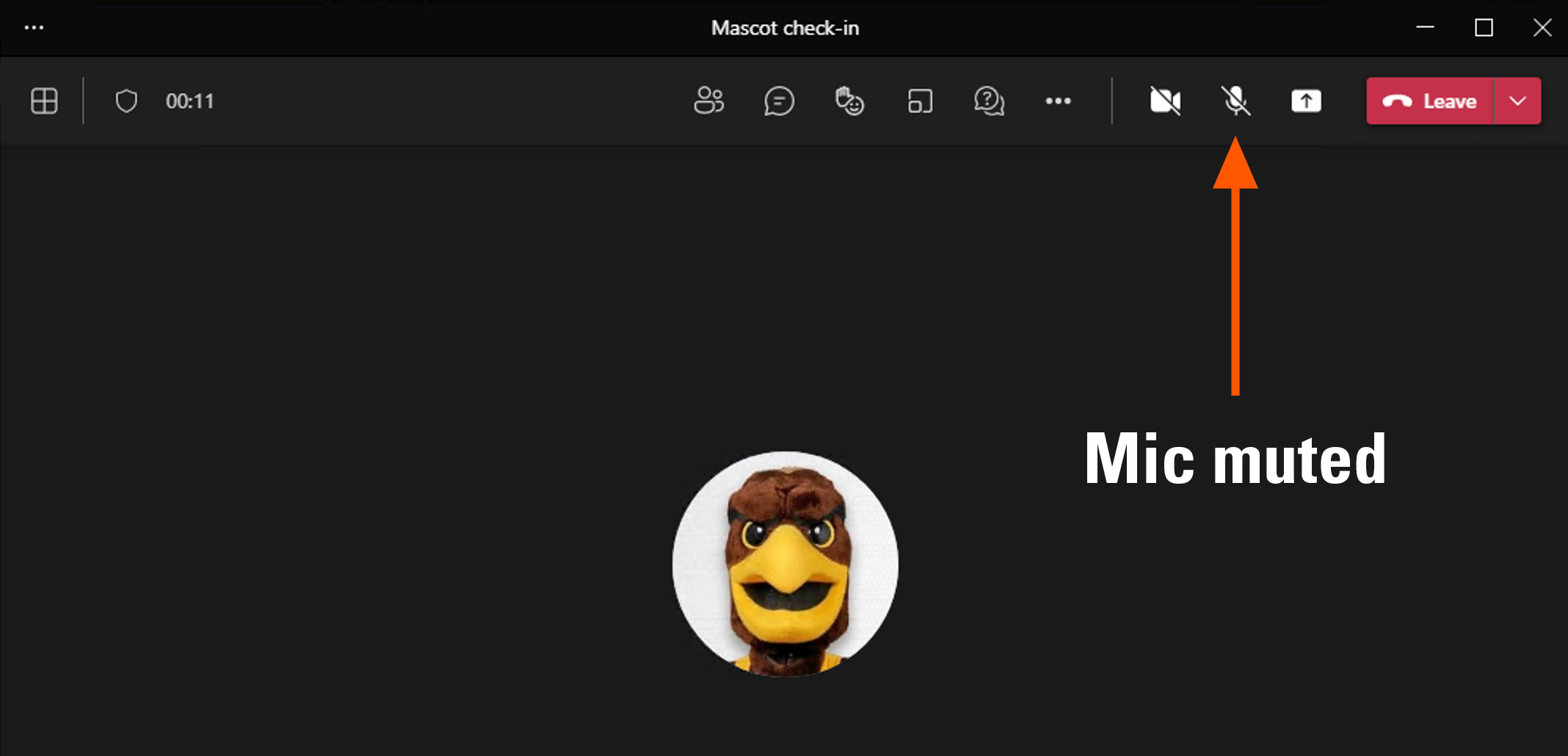
Task: Click the Mascot check-in window title
Action: point(785,28)
